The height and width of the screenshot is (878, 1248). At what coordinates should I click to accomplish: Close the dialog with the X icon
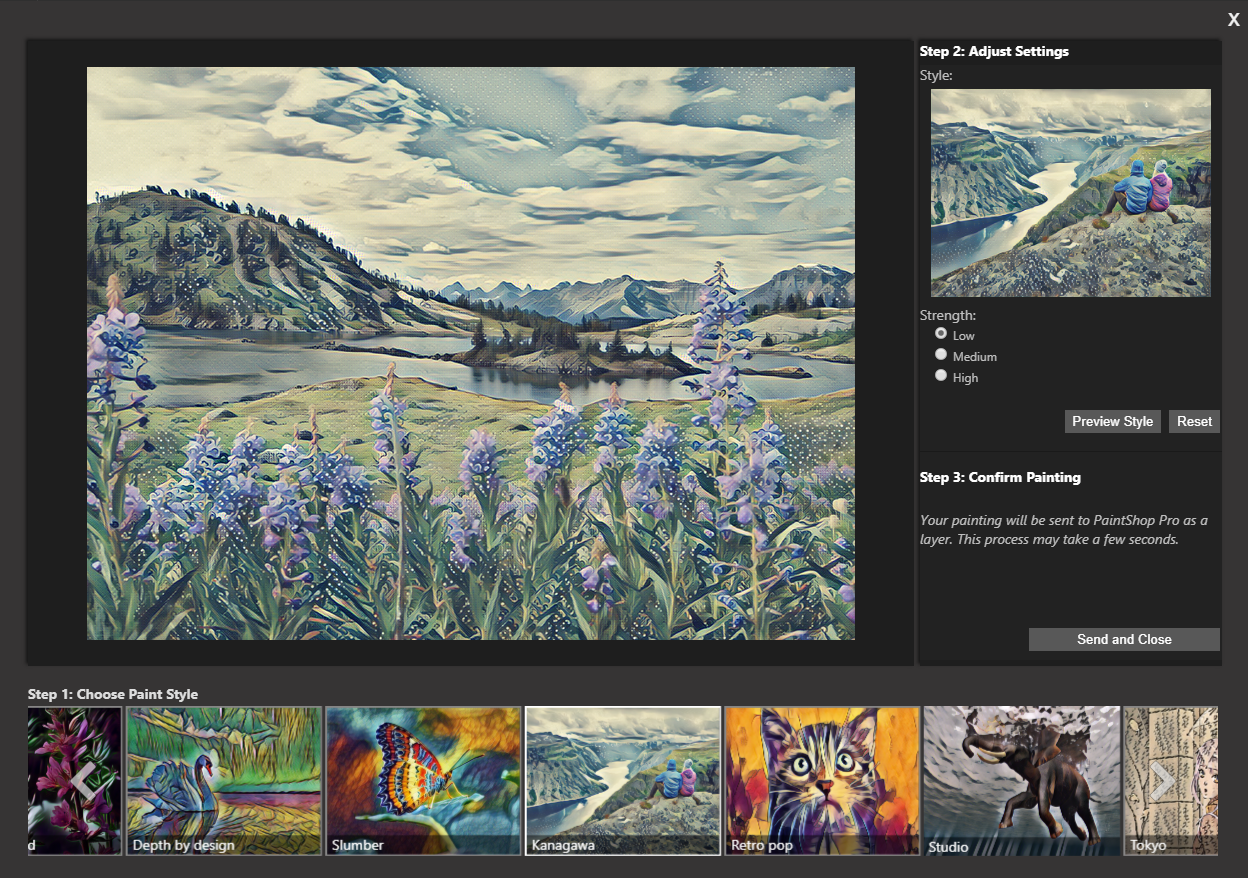click(x=1234, y=20)
